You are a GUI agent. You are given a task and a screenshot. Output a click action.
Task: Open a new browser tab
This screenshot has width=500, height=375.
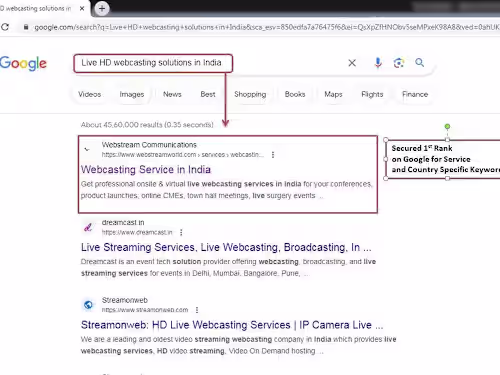tap(102, 9)
